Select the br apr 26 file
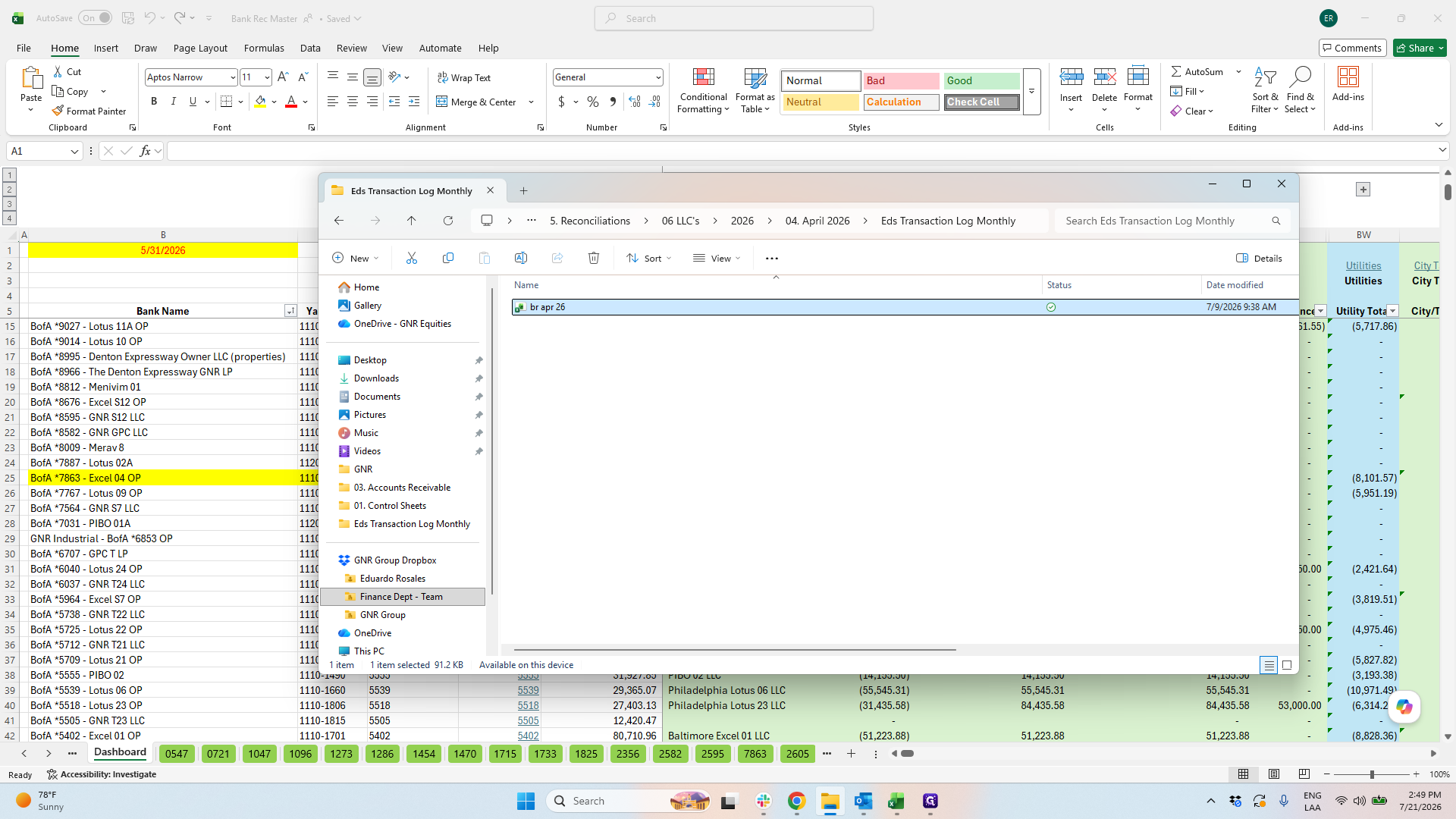This screenshot has width=1456, height=819. coord(905,307)
